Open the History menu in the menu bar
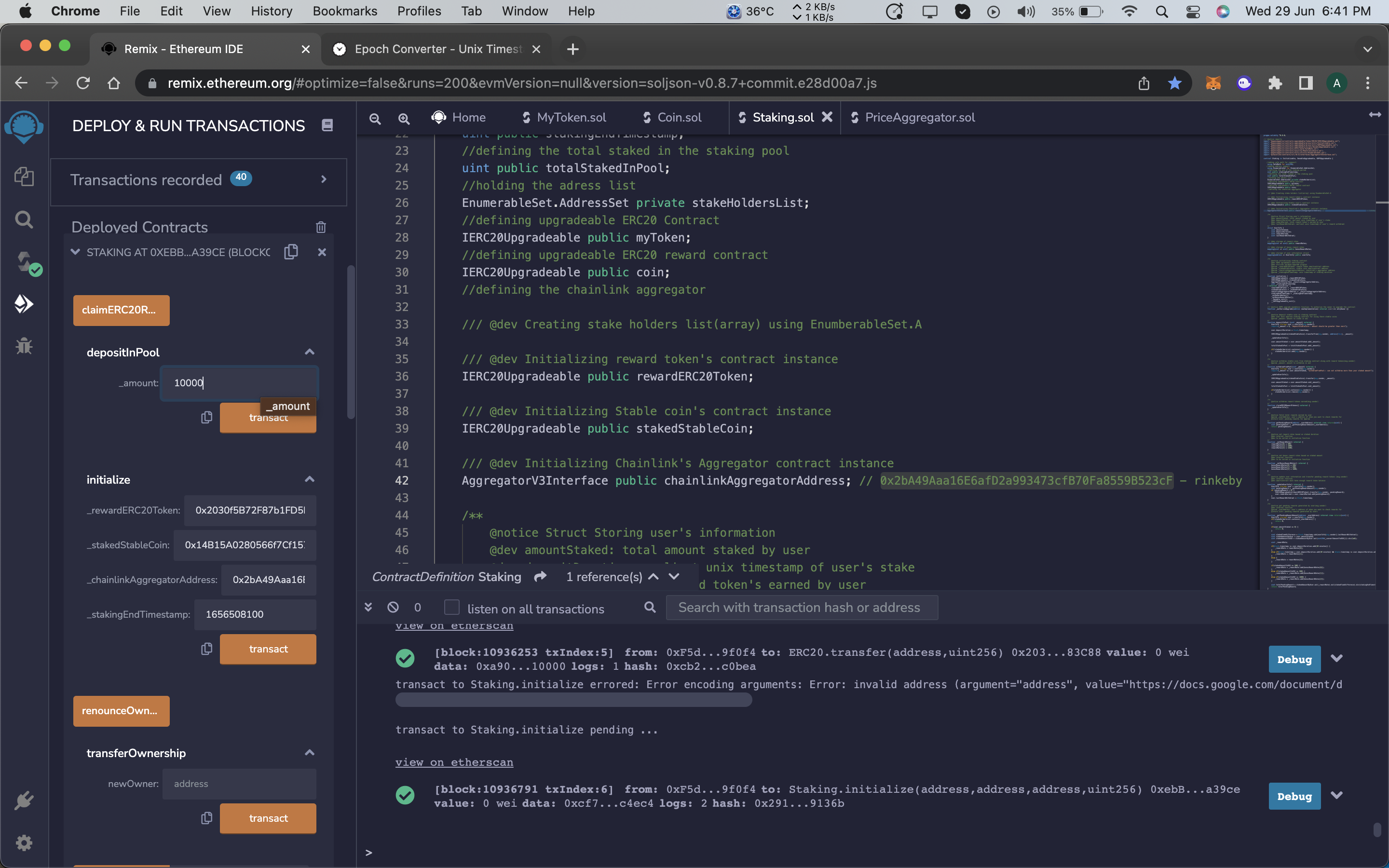 coord(271,11)
